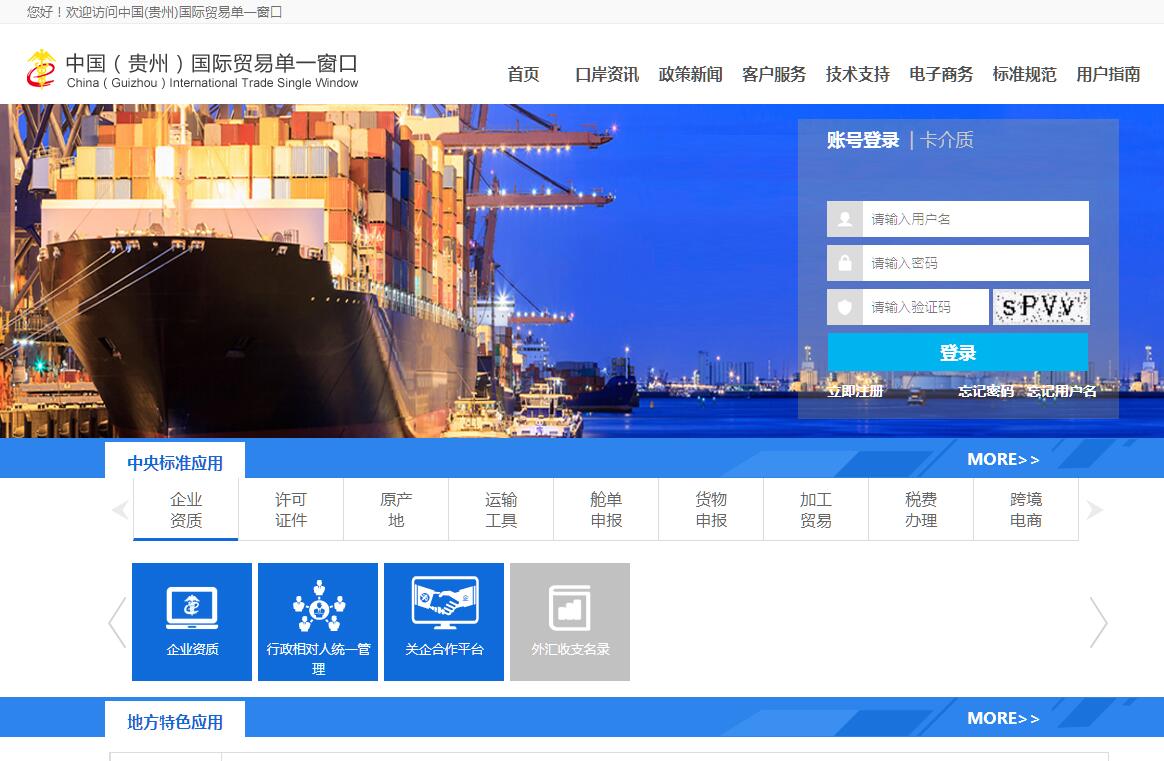Open the 行政相对人统一管理 tile
1164x761 pixels.
point(318,621)
